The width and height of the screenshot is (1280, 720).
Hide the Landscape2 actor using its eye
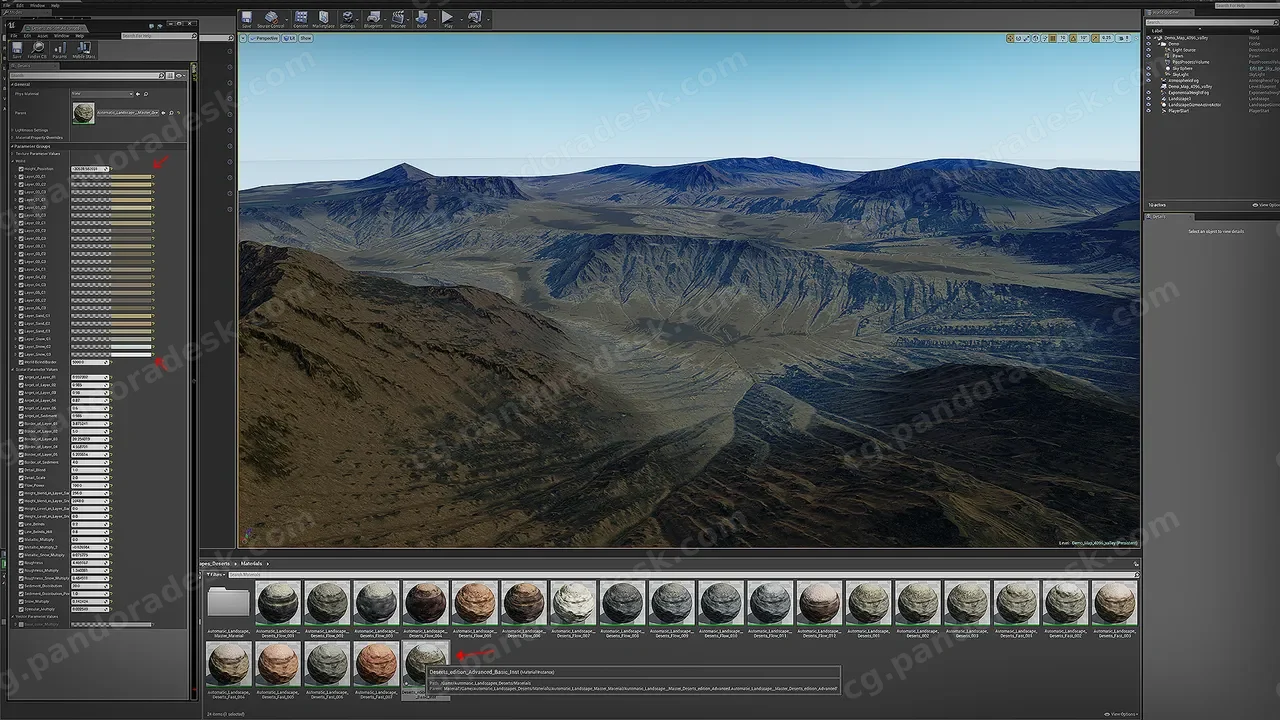pos(1148,98)
